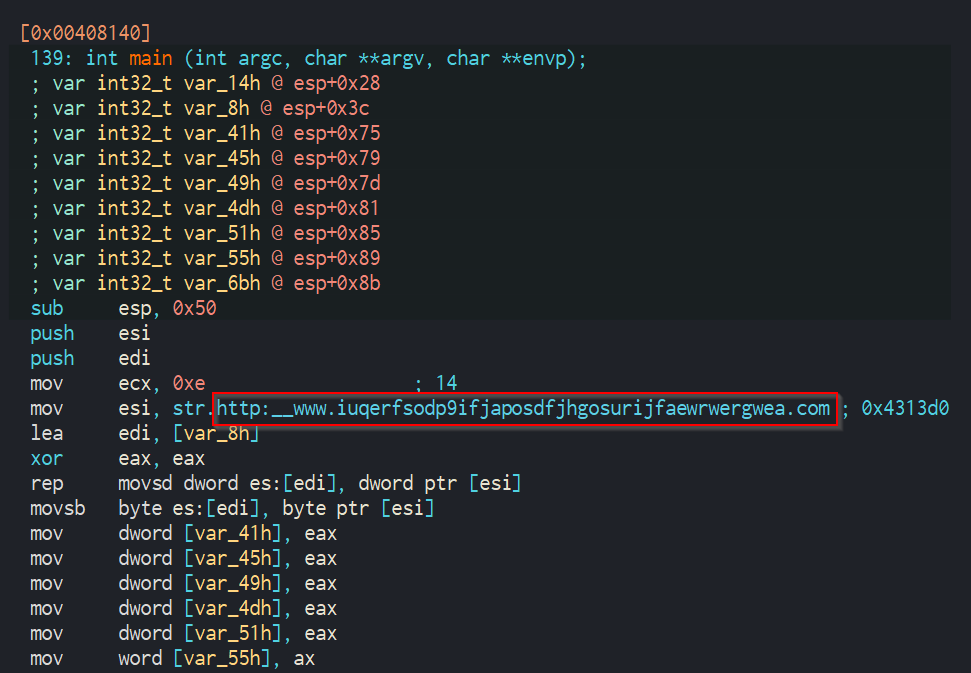Select mov dword [var_49h], eax line
This screenshot has height=673, width=971.
(184, 584)
